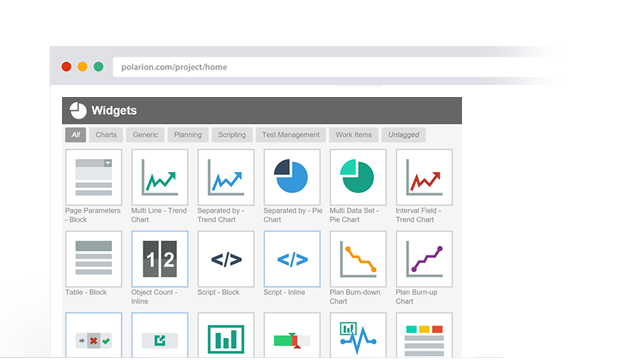The height and width of the screenshot is (360, 640).
Task: Click the 'Page Parameters - Block' label
Action: pos(93,215)
